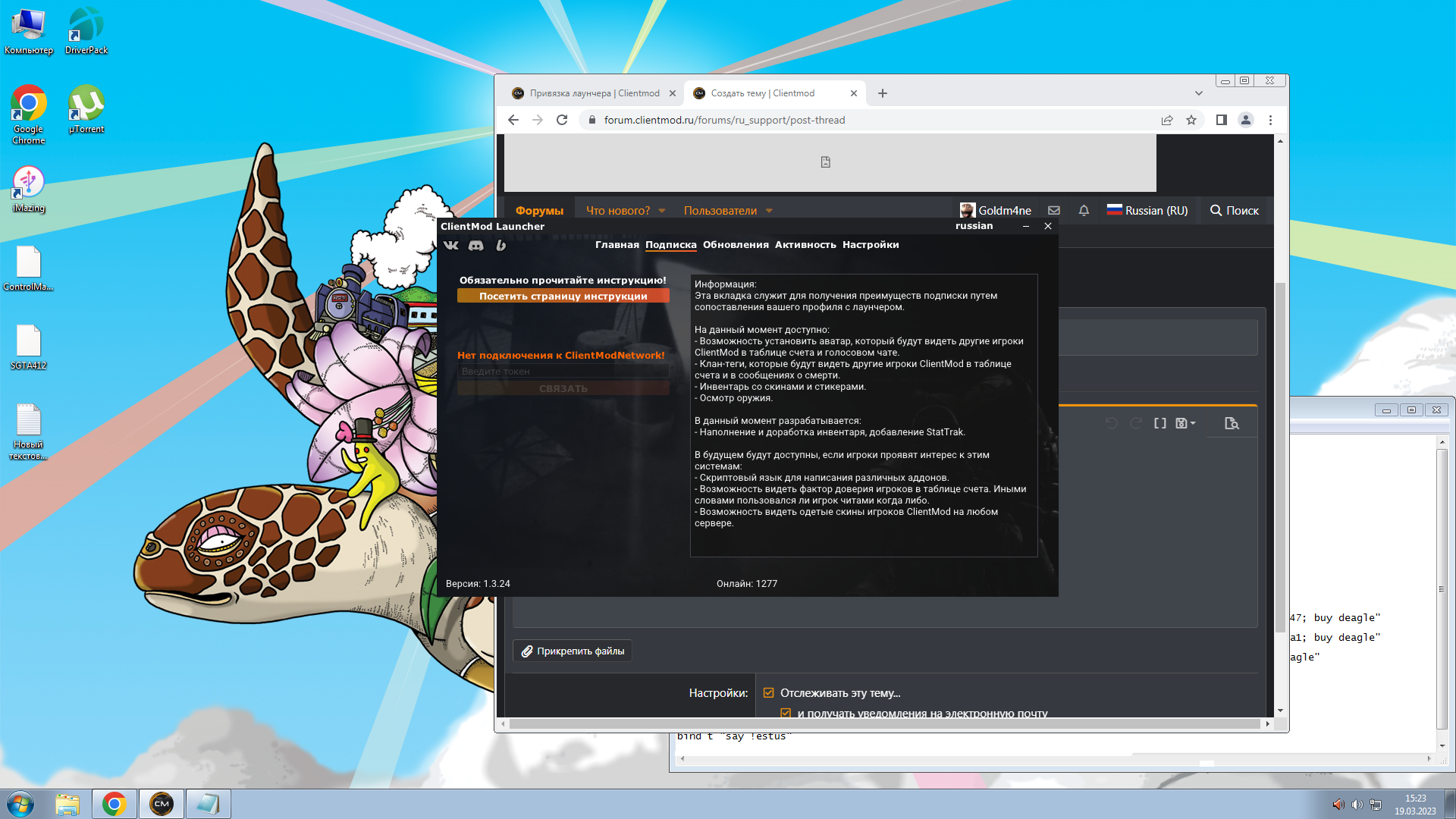Switch to launcher tab 'Настройки'

pyautogui.click(x=871, y=245)
